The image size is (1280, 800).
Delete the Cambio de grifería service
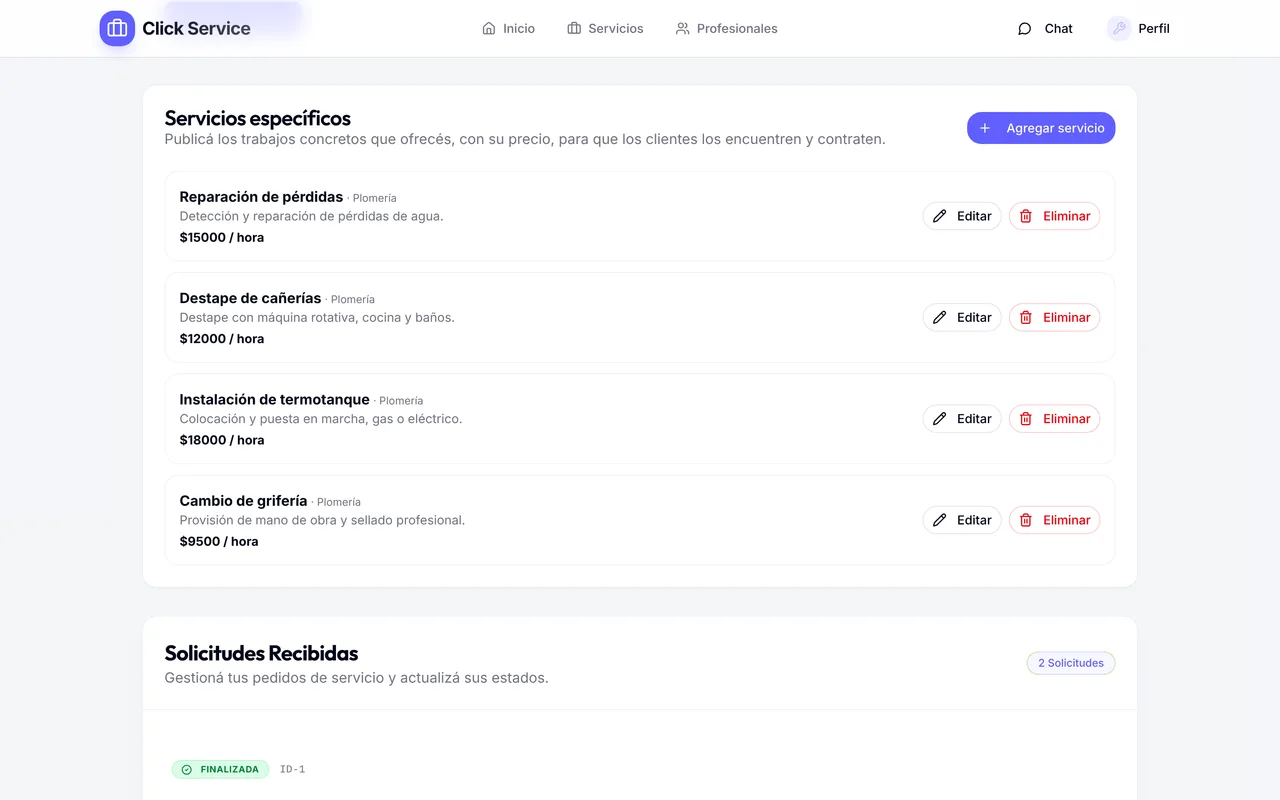(1054, 520)
